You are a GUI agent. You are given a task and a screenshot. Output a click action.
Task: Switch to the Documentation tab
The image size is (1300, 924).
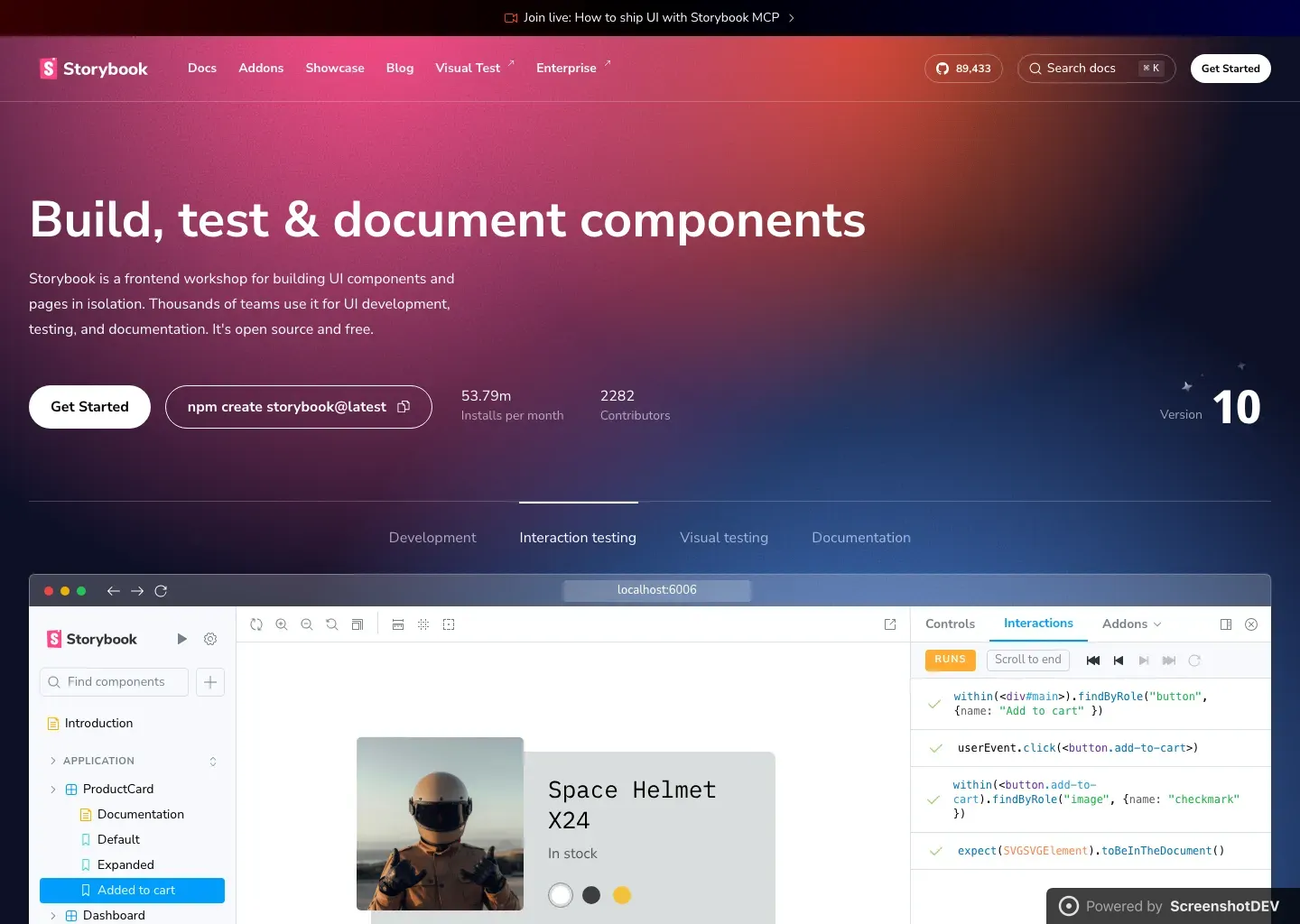[861, 538]
